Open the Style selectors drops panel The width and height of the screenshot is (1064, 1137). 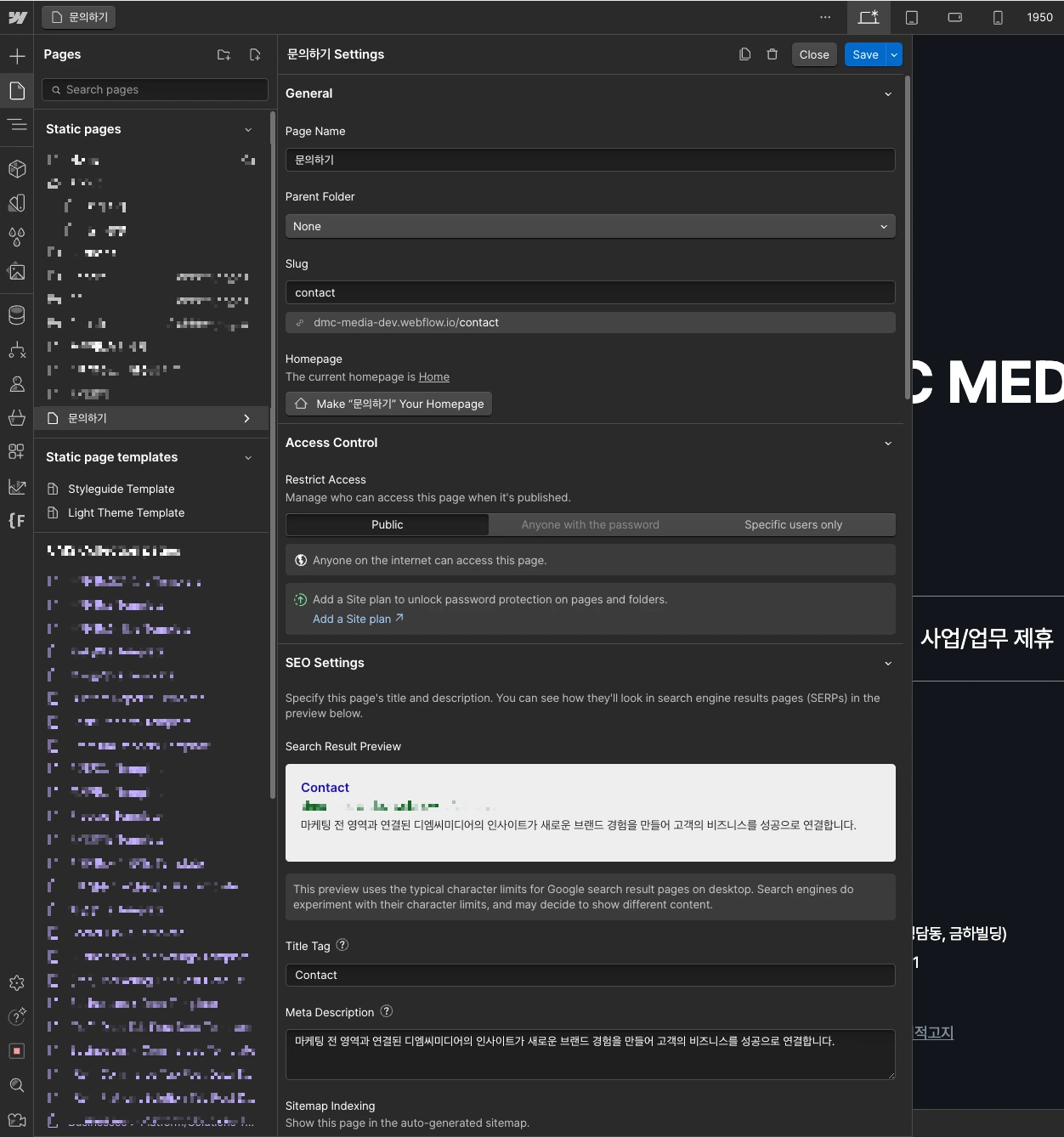tap(17, 236)
